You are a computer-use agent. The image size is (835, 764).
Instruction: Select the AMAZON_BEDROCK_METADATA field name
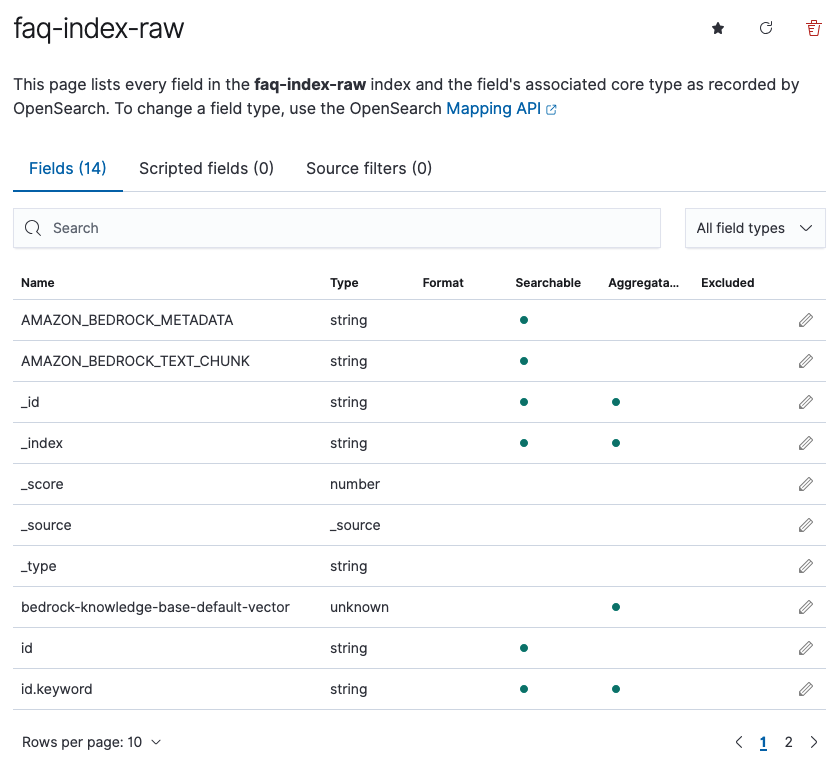pyautogui.click(x=127, y=320)
